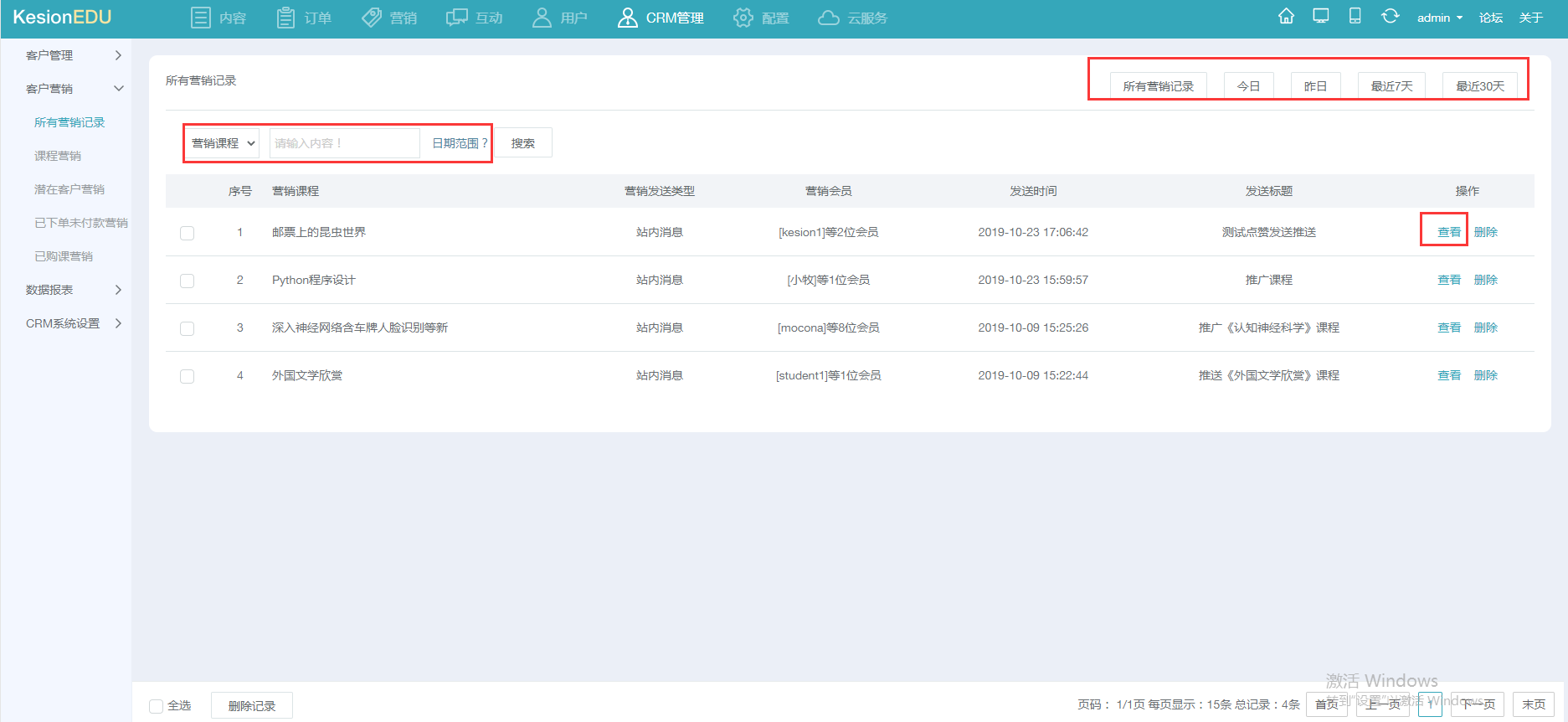The height and width of the screenshot is (722, 1568).
Task: Expand 数据报表 sidebar section
Action: [74, 290]
